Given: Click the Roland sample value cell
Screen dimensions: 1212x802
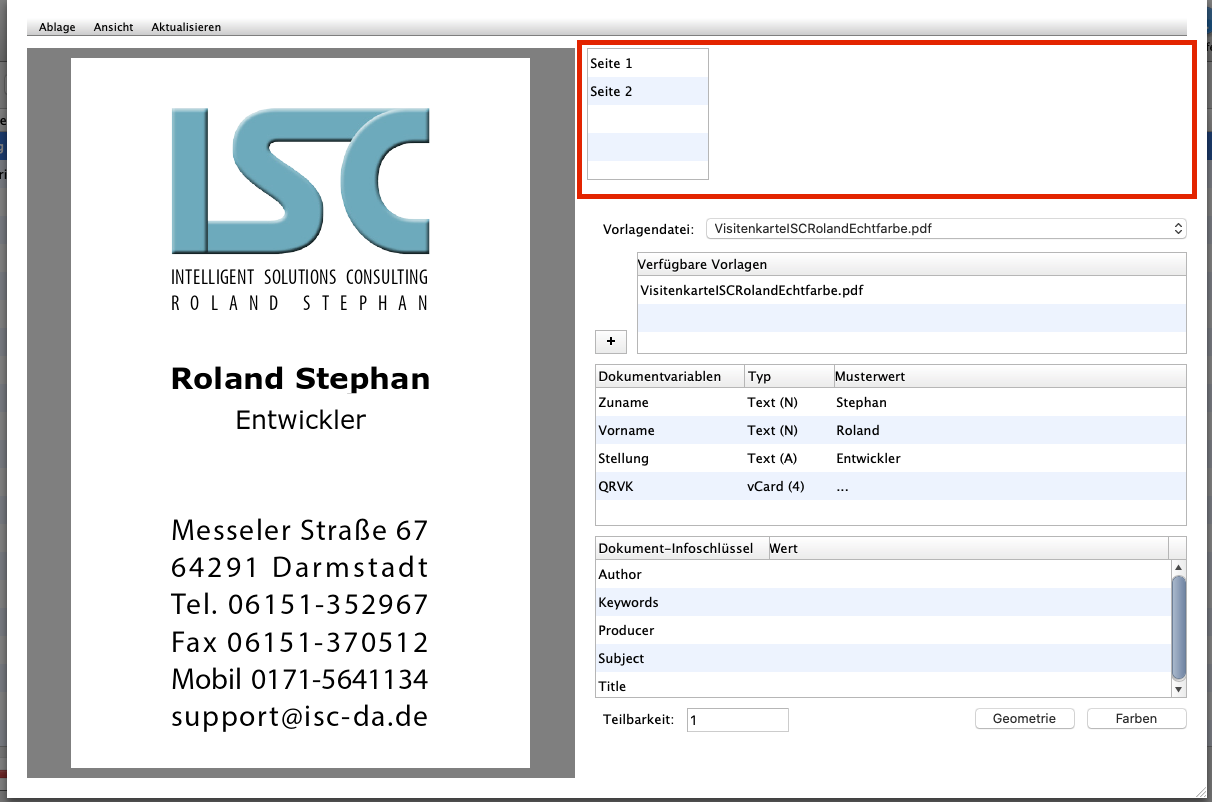Looking at the screenshot, I should [x=858, y=430].
